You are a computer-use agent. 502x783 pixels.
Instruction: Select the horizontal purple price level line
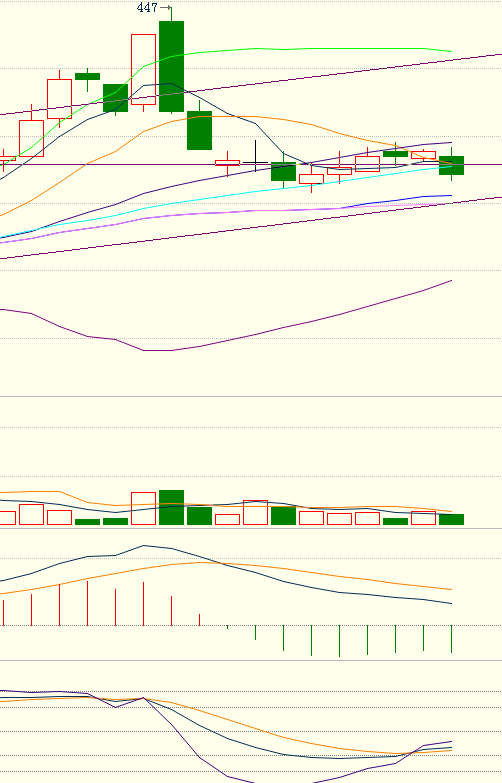click(251, 164)
